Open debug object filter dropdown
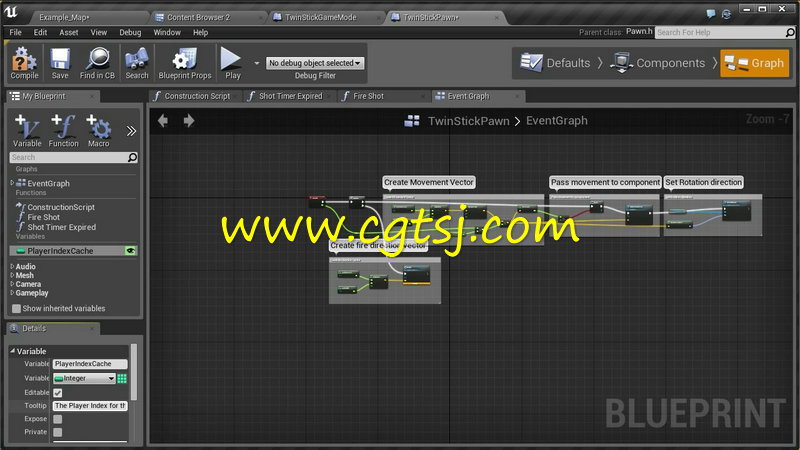This screenshot has width=800, height=450. pos(315,63)
